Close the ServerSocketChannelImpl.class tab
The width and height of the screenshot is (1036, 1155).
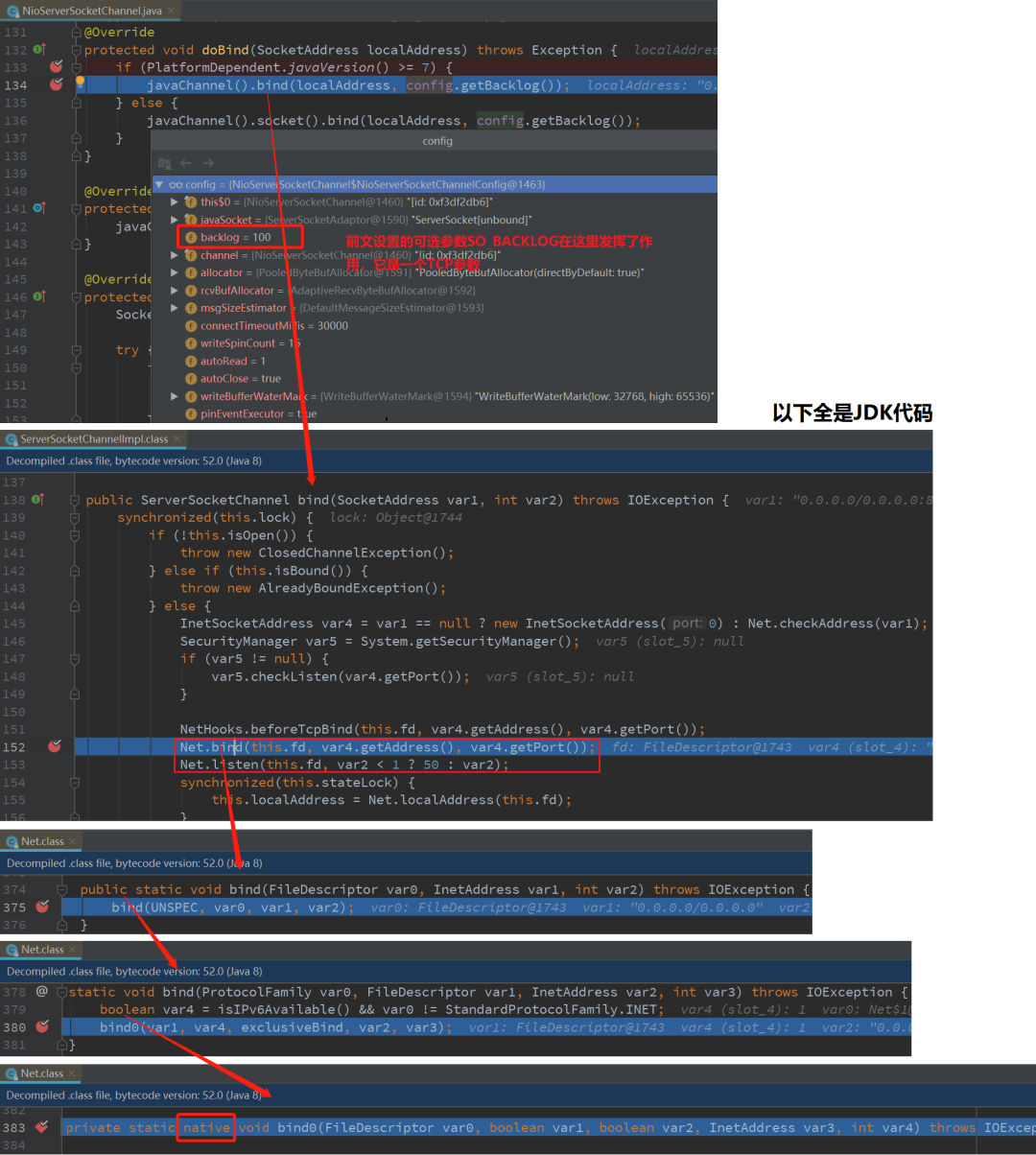pos(176,438)
